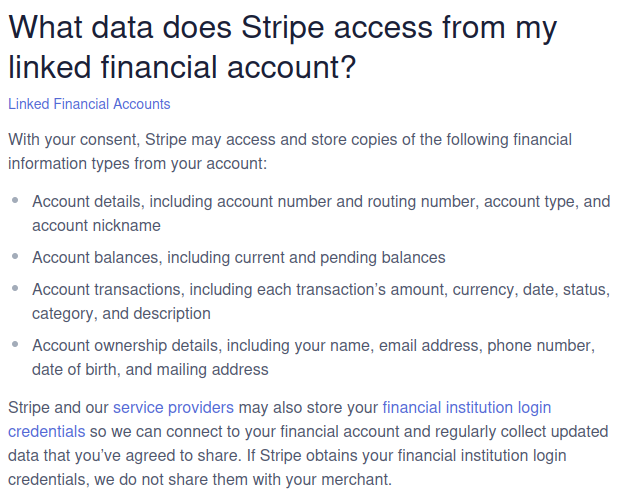
Task: Click the "information types from your account:" line
Action: click(137, 163)
